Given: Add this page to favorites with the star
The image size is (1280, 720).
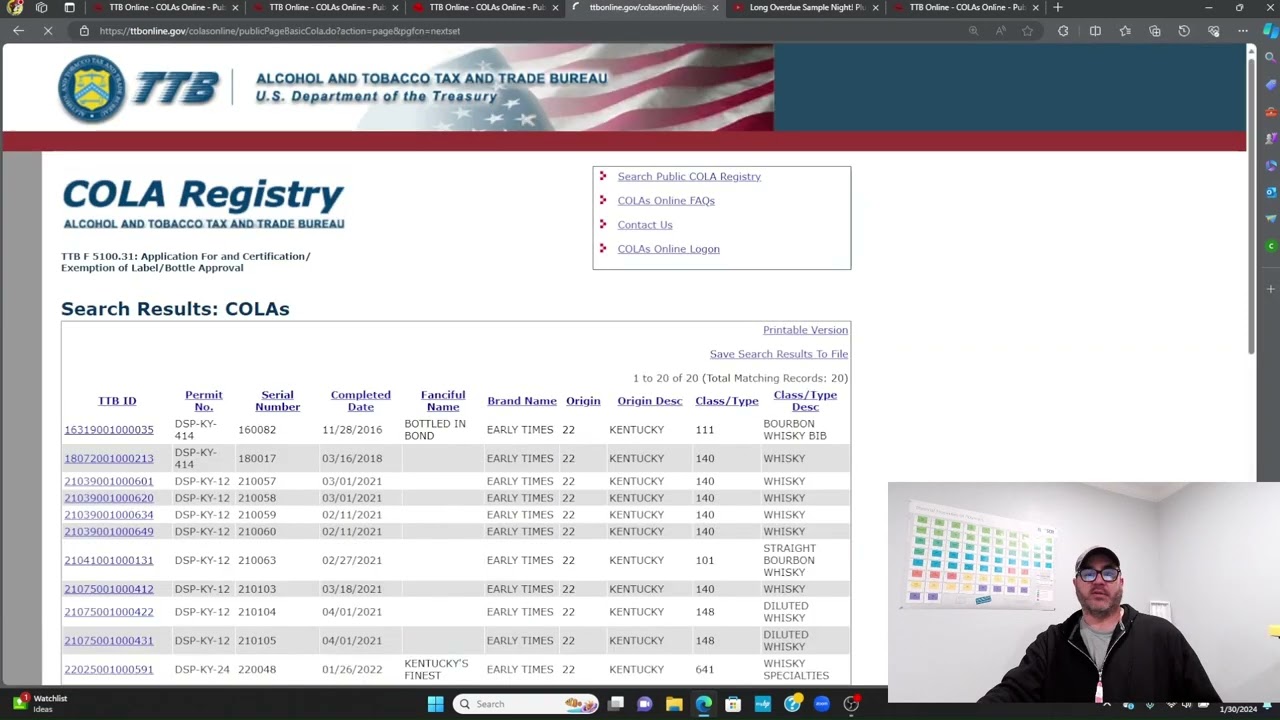Looking at the screenshot, I should coord(1027,31).
